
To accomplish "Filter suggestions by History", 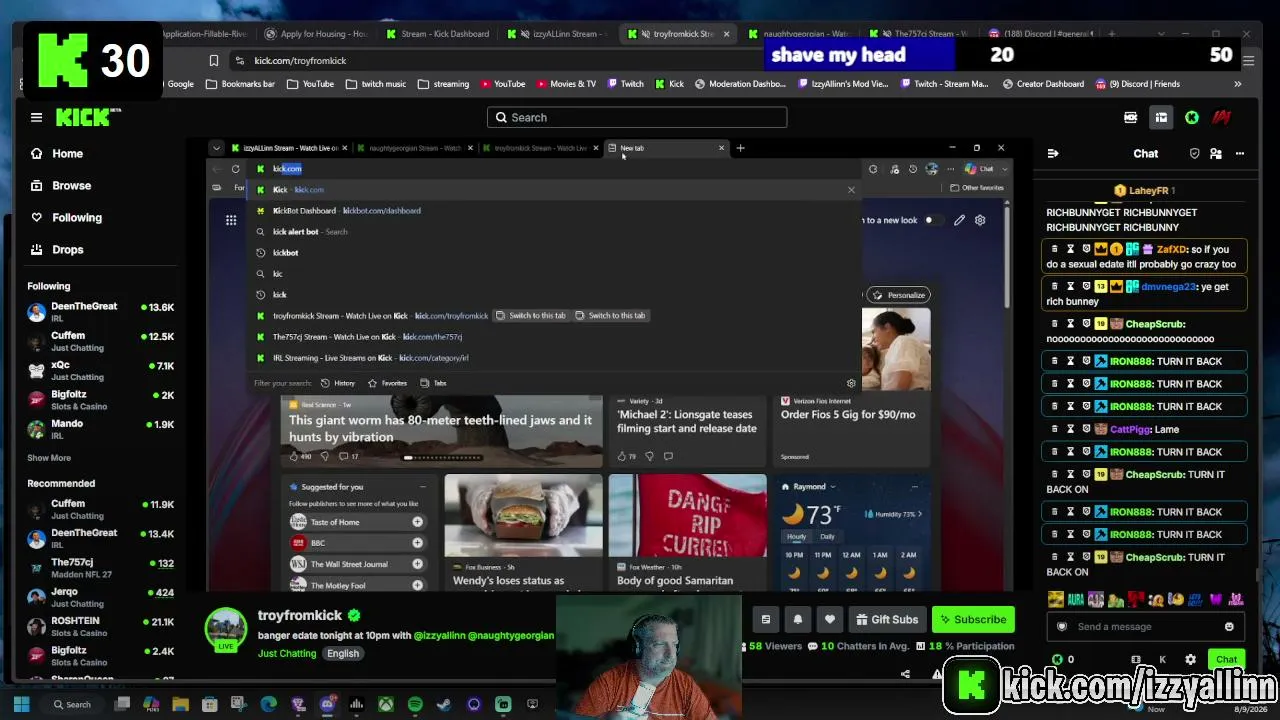I will (338, 383).
